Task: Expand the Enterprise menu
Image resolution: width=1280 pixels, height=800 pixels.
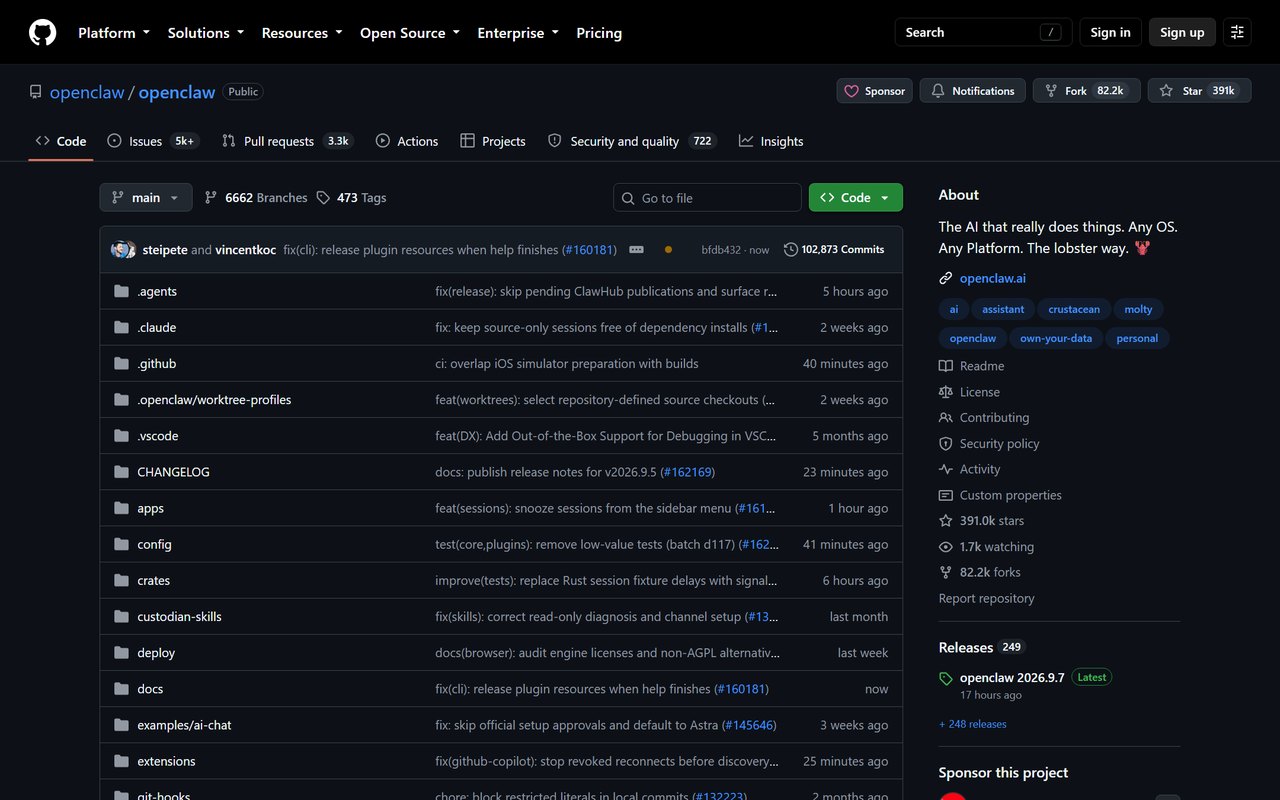Action: tap(518, 33)
